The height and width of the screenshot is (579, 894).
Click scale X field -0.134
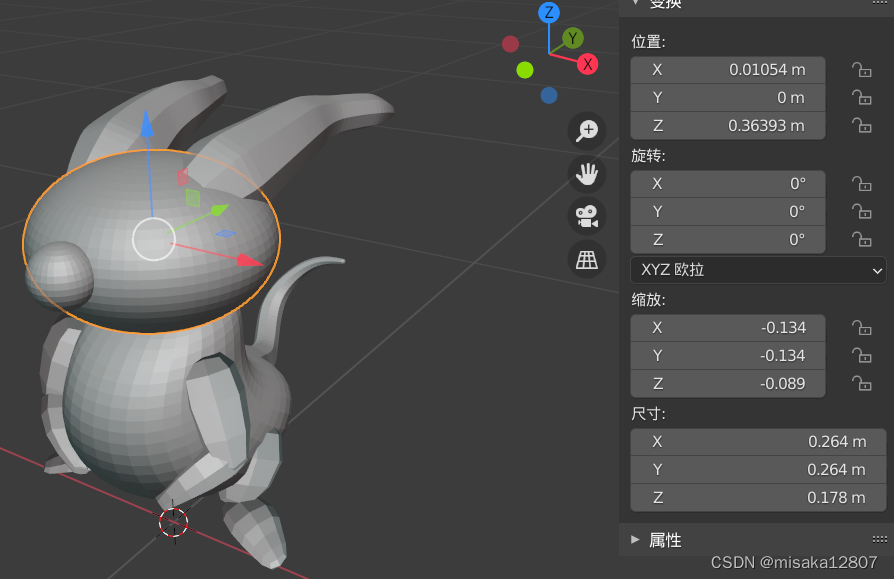pyautogui.click(x=728, y=328)
